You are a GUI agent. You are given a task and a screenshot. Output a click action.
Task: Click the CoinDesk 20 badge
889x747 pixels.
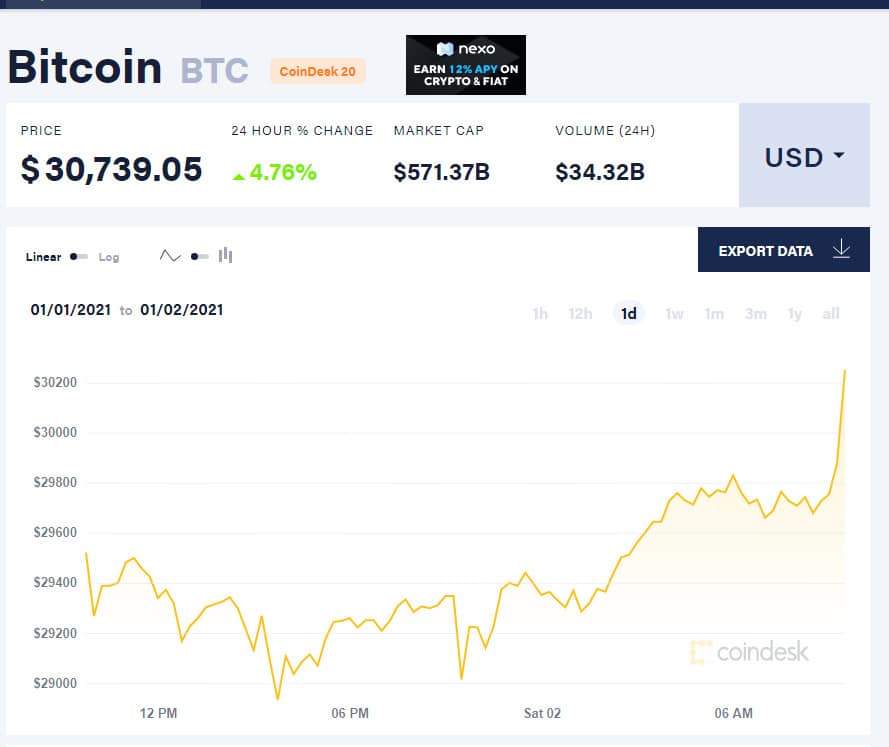pos(318,71)
